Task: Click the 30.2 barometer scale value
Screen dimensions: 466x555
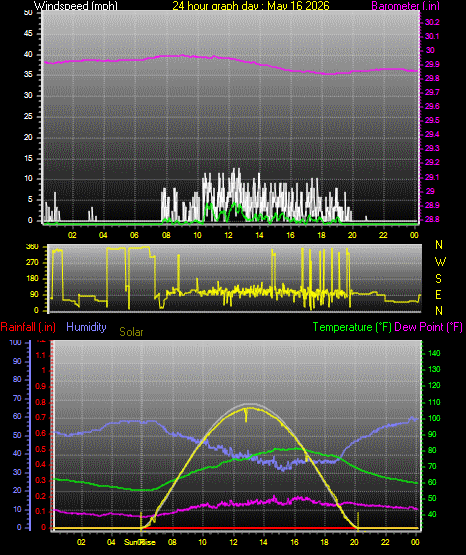Action: point(432,22)
